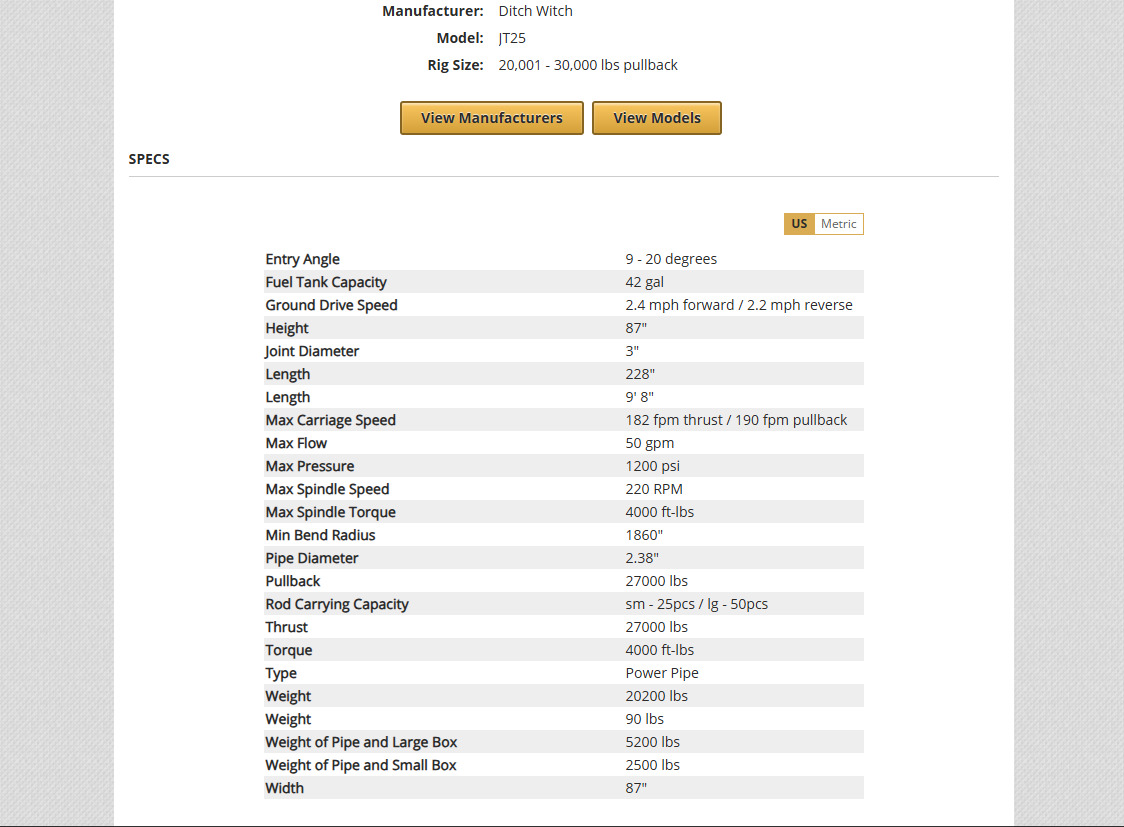1124x827 pixels.
Task: Click the Ground Drive Speed label
Action: pos(331,305)
